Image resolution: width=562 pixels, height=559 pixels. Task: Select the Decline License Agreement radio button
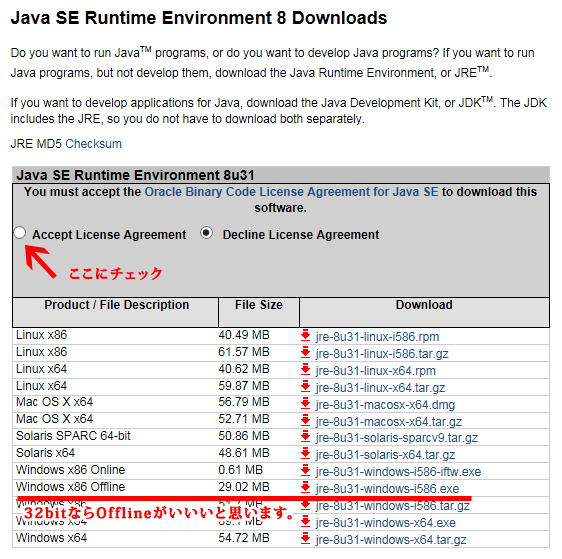[206, 233]
